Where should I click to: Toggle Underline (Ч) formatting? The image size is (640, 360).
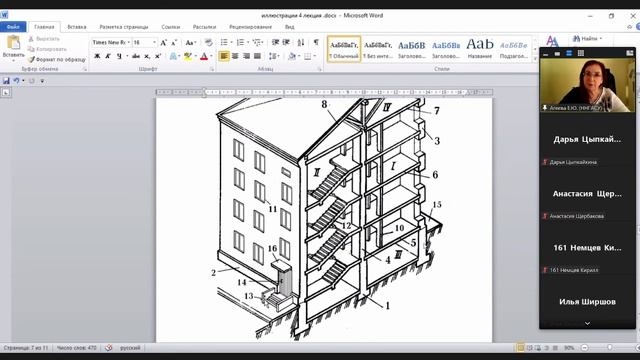pos(119,56)
